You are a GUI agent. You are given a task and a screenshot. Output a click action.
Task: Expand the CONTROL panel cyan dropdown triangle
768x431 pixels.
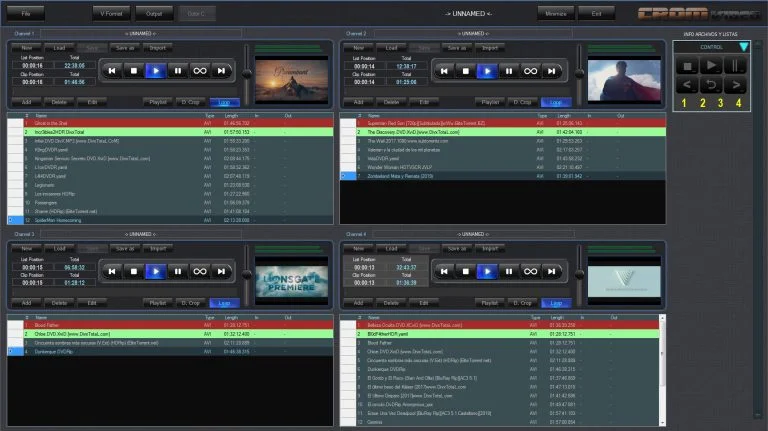point(744,47)
